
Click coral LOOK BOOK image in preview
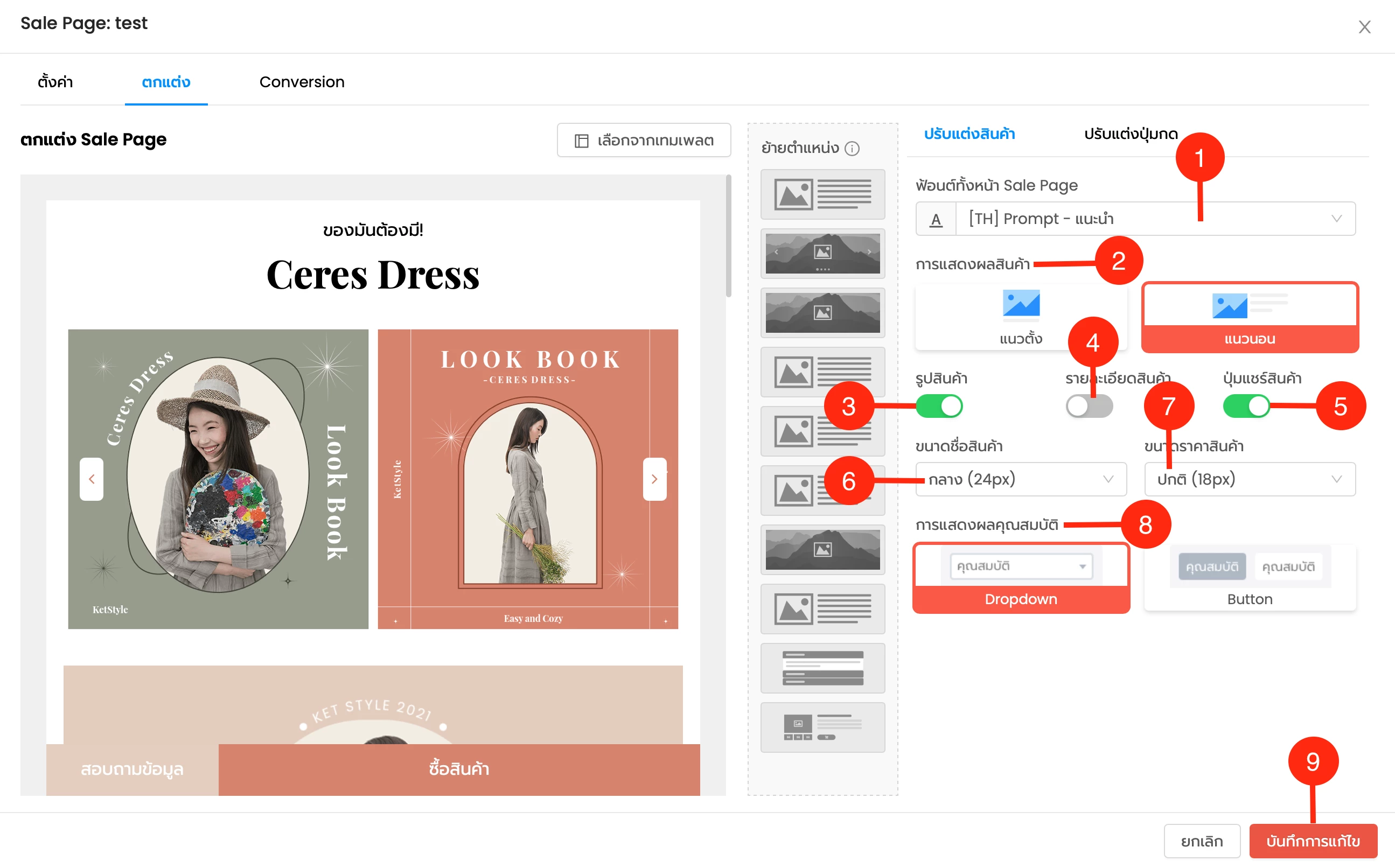(528, 479)
